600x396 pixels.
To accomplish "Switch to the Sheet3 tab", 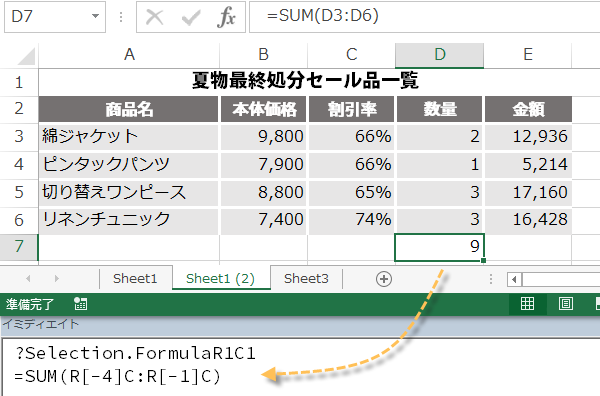I will tap(306, 279).
